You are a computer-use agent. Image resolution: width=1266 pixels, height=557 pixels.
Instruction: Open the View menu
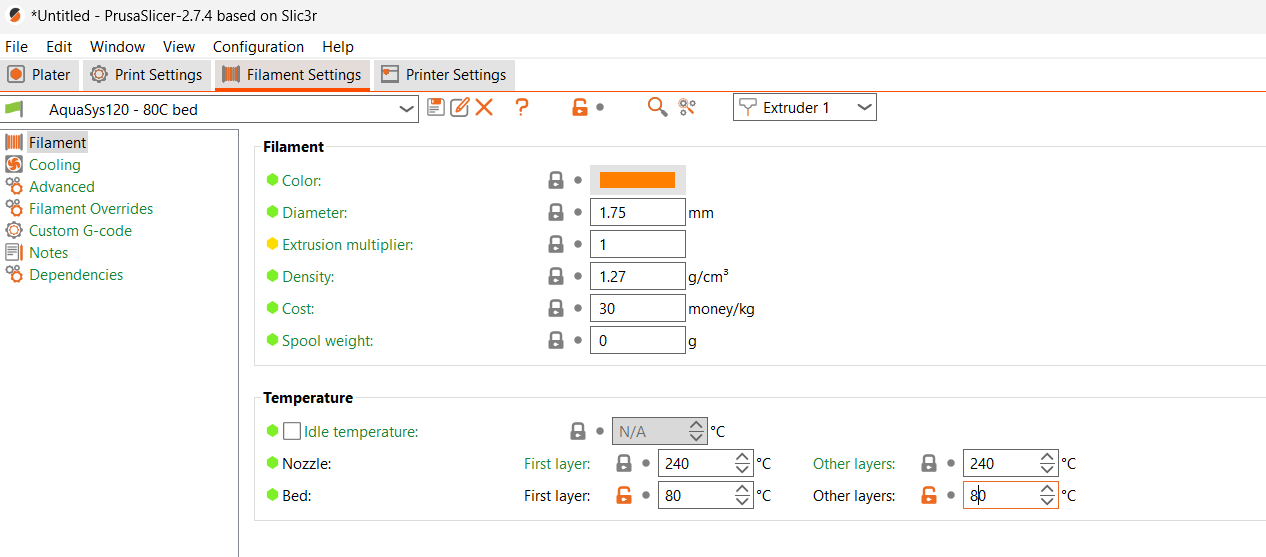[179, 47]
